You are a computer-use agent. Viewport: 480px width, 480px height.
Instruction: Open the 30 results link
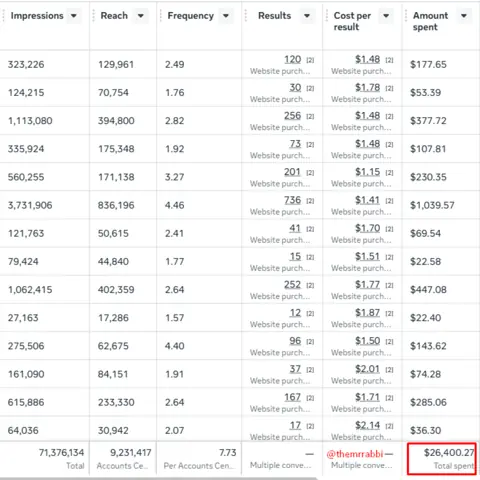(x=295, y=88)
